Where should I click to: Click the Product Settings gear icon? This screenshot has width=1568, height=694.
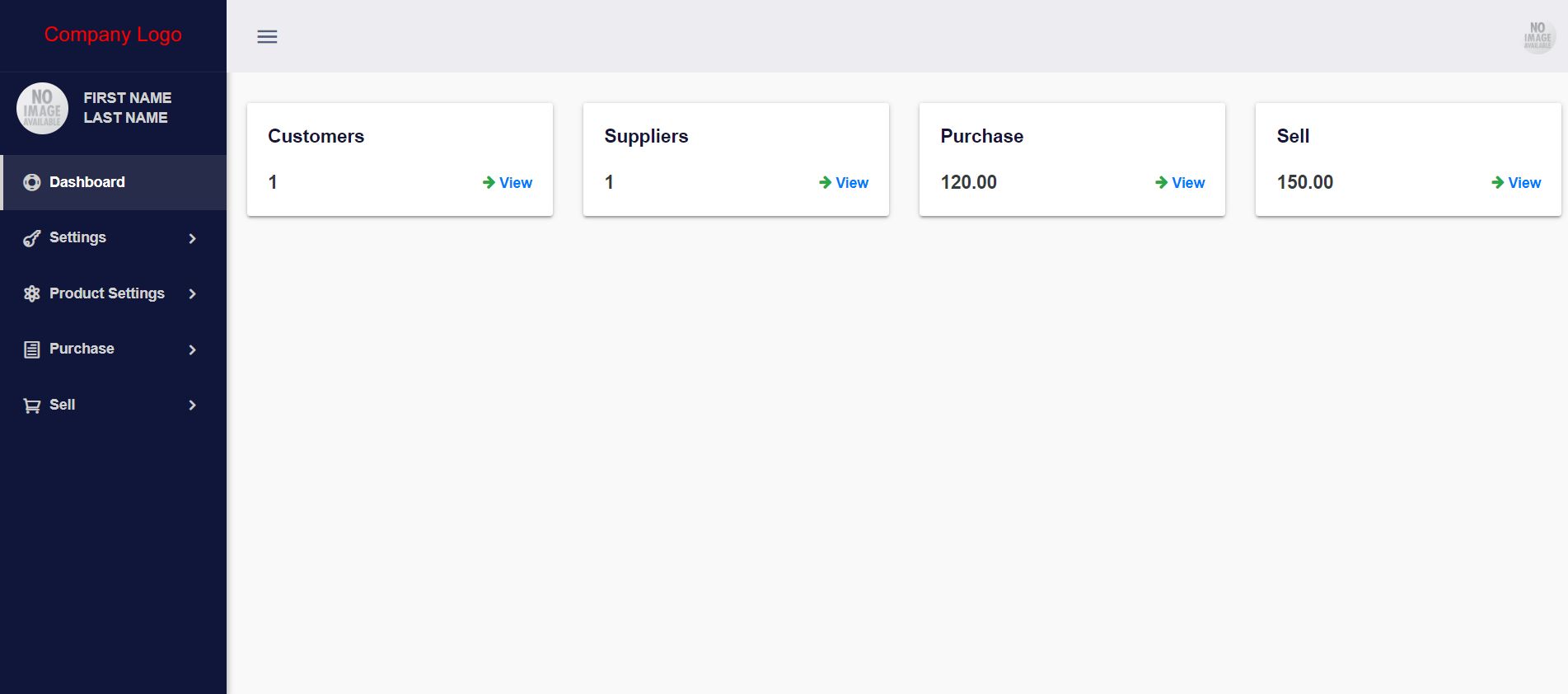[x=31, y=293]
